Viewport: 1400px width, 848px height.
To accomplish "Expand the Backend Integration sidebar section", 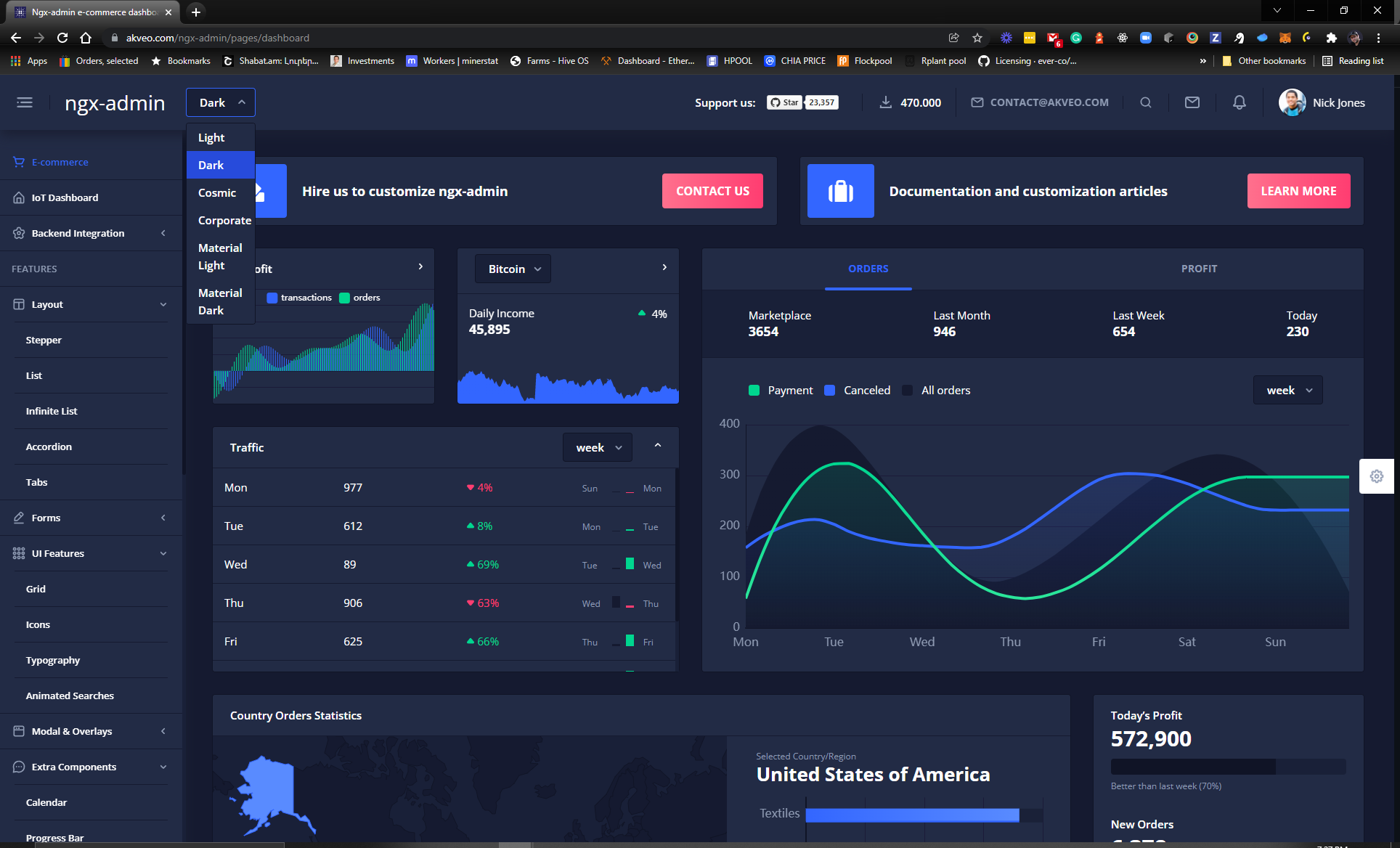I will tap(78, 233).
